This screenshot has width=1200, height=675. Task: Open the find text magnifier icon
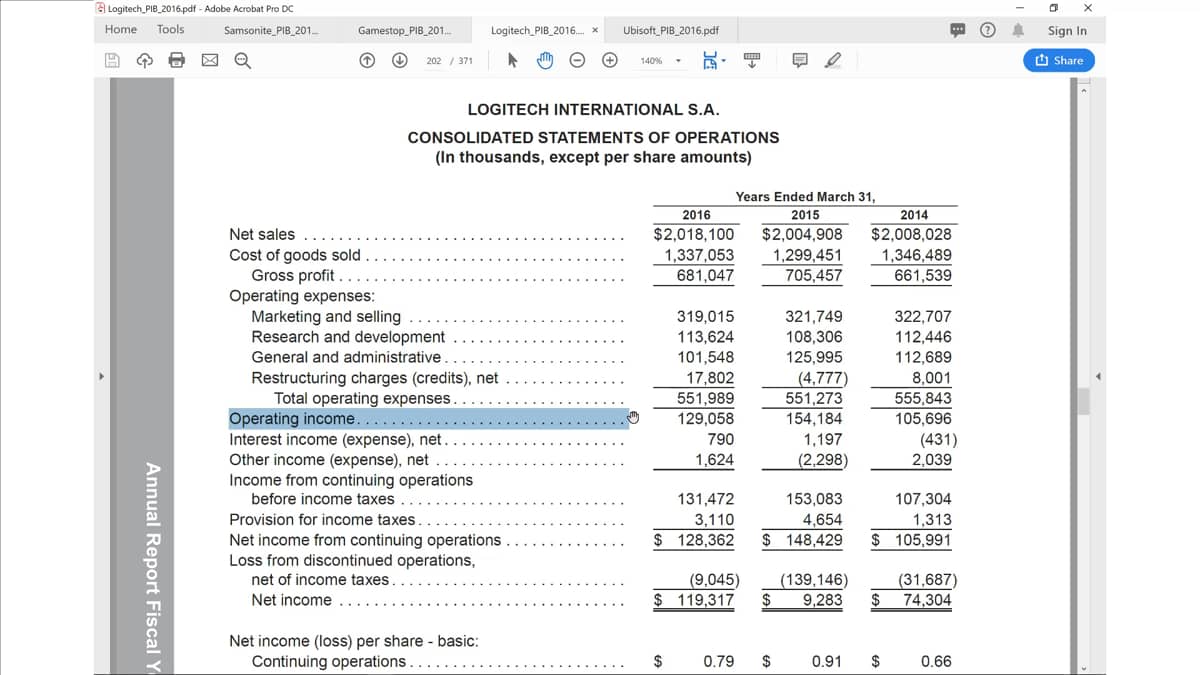click(x=242, y=61)
